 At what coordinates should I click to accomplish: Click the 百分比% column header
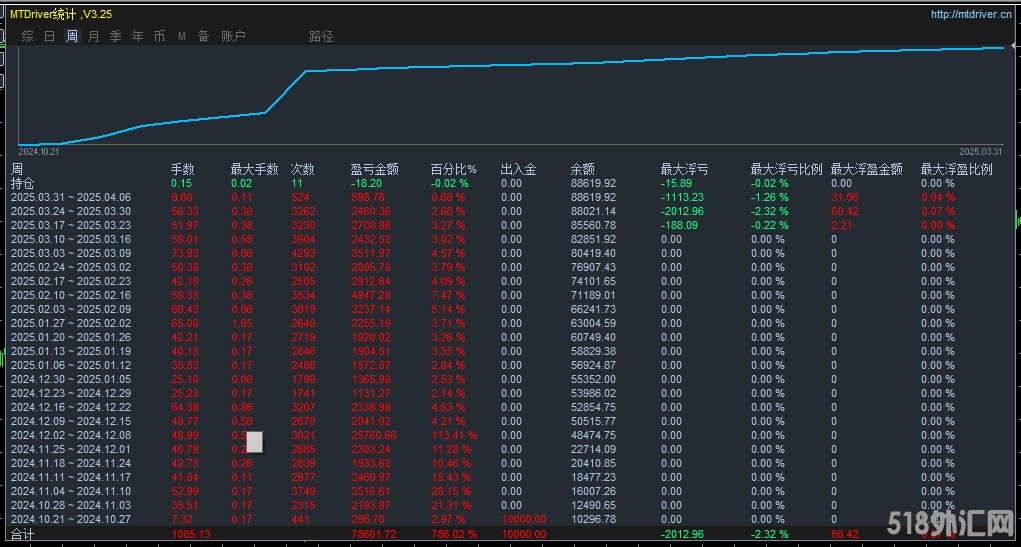pos(454,169)
